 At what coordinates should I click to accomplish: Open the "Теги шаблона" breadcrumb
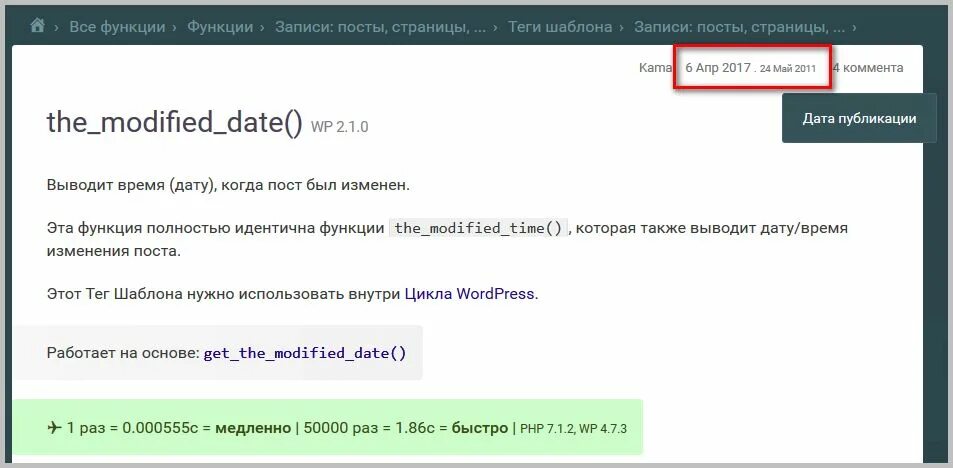[x=560, y=27]
